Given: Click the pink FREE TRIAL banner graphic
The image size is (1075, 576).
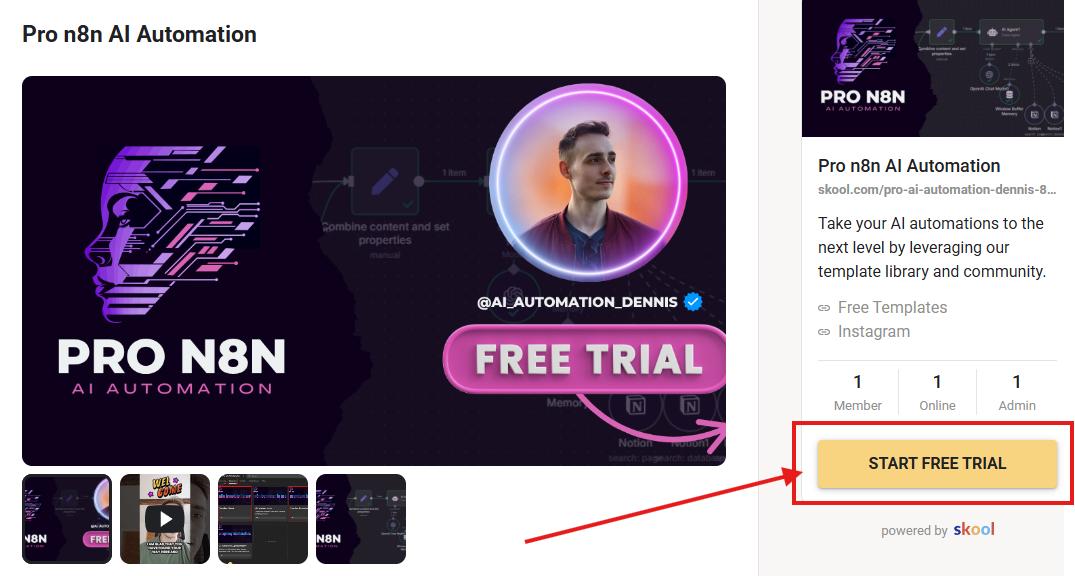Looking at the screenshot, I should pos(585,359).
